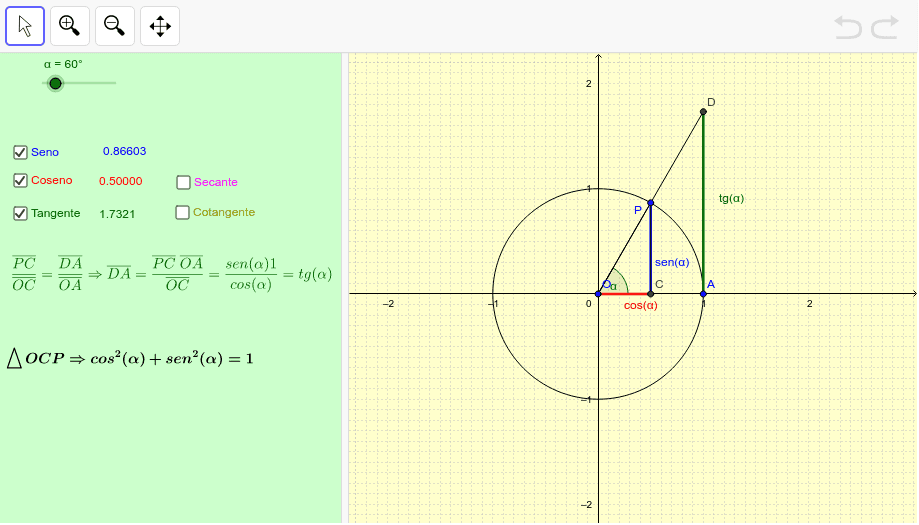Click the Tangente value 1.7321
Screen dimensions: 919x525
click(117, 214)
